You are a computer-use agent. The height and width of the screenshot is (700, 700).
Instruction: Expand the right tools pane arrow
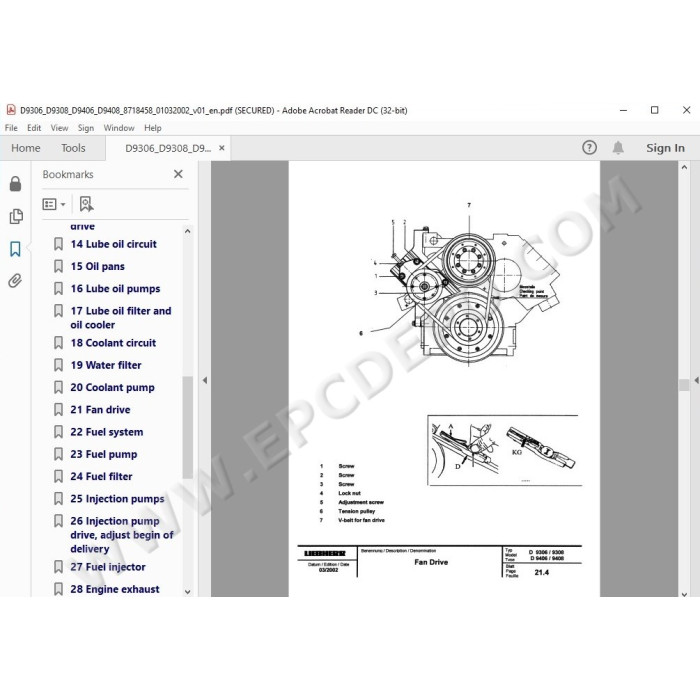pos(696,380)
